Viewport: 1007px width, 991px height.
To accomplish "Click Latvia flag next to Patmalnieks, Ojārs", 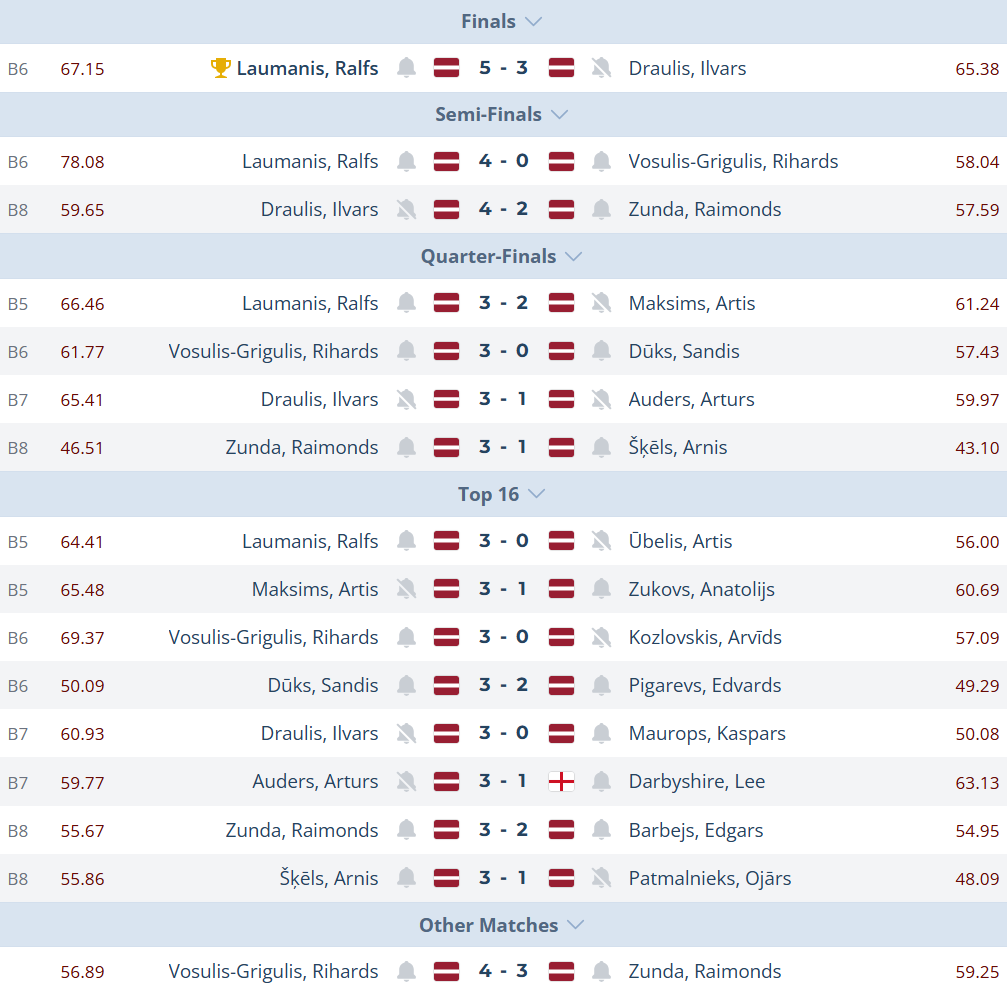I will pyautogui.click(x=561, y=878).
